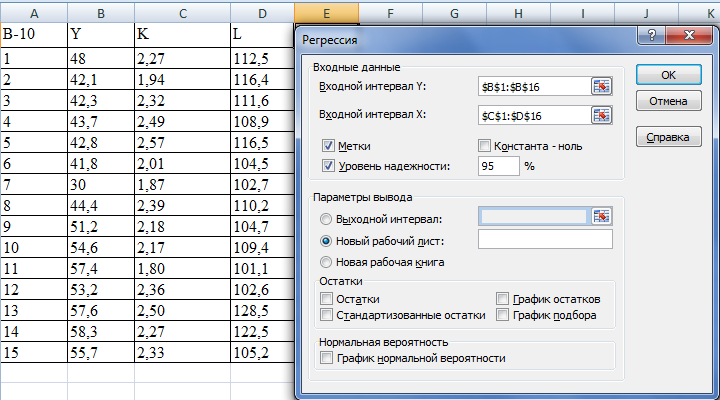Click cell with value 58,3

click(101, 332)
